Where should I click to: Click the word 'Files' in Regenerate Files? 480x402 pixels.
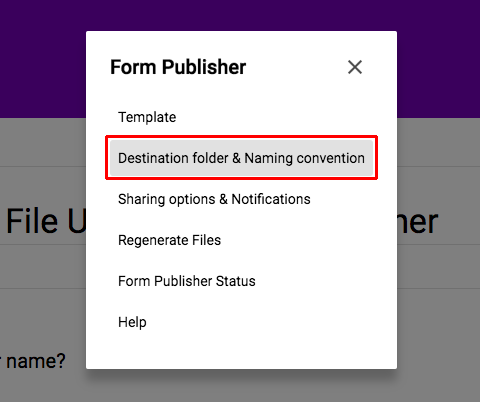pos(206,240)
